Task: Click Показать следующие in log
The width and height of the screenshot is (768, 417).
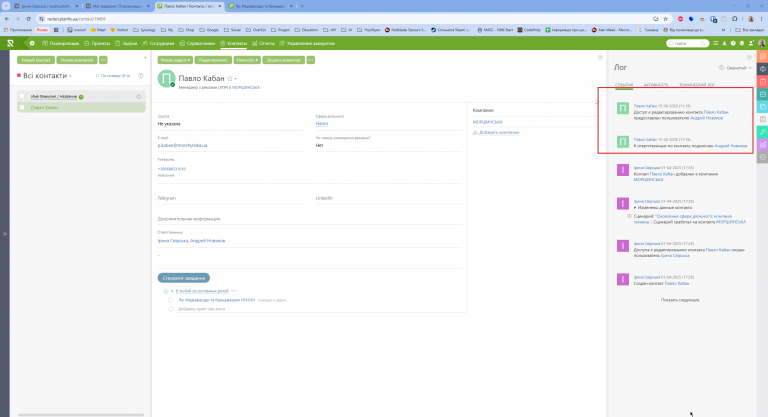Action: [680, 300]
